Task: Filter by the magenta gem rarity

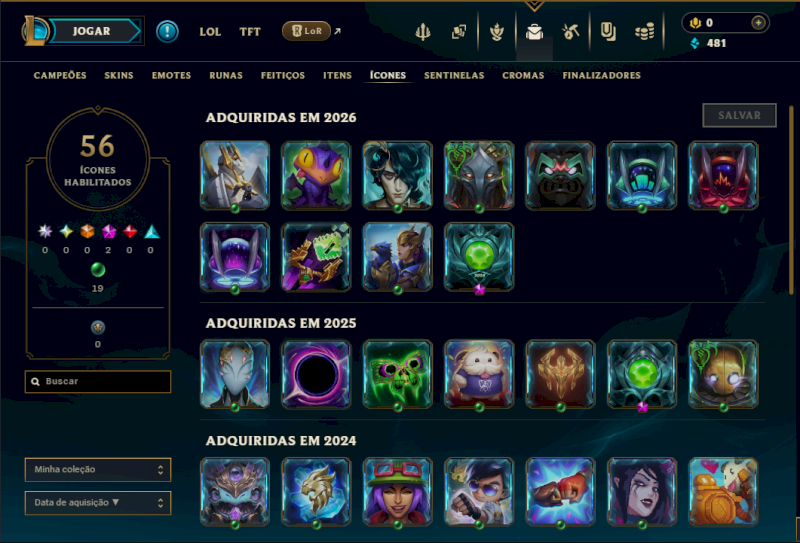Action: [109, 232]
